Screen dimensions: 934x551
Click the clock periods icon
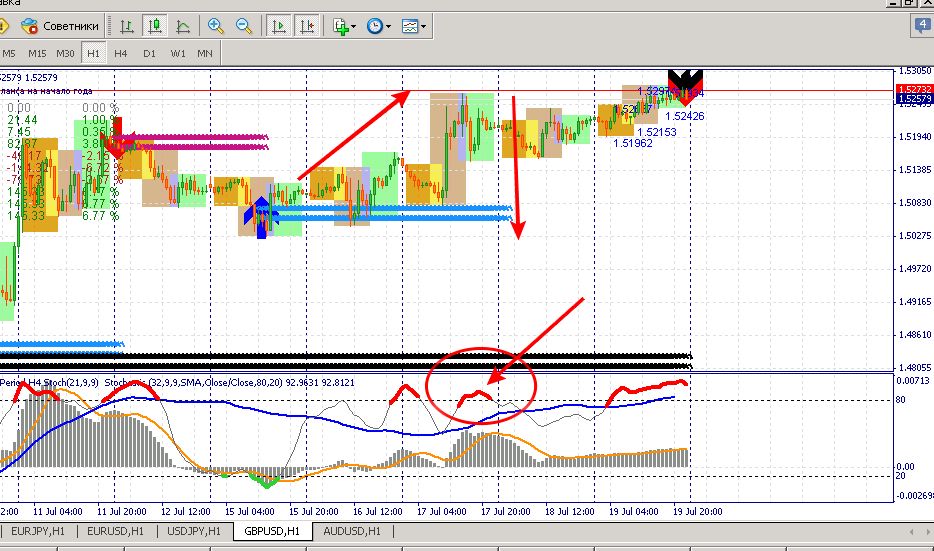tap(374, 26)
